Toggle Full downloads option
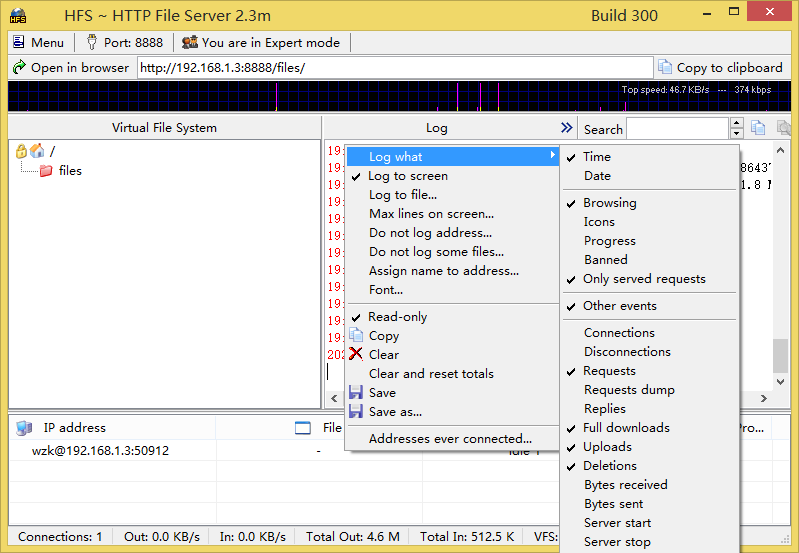799x553 pixels. tap(650, 428)
